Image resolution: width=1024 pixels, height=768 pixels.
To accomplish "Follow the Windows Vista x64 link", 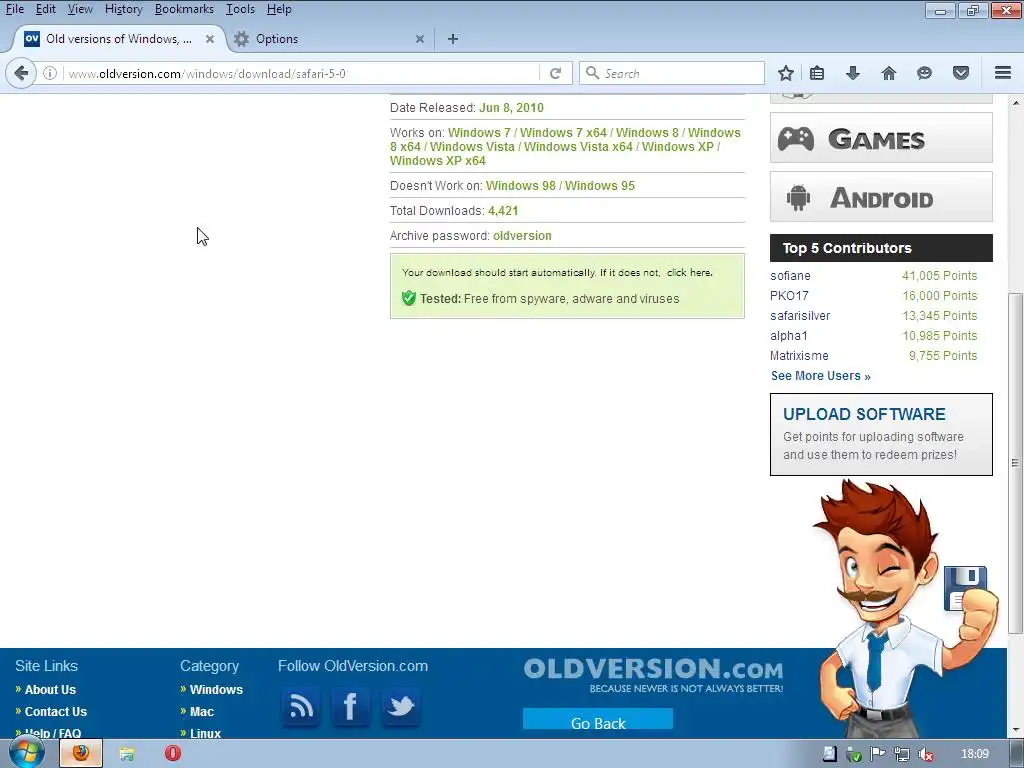I will (x=578, y=147).
